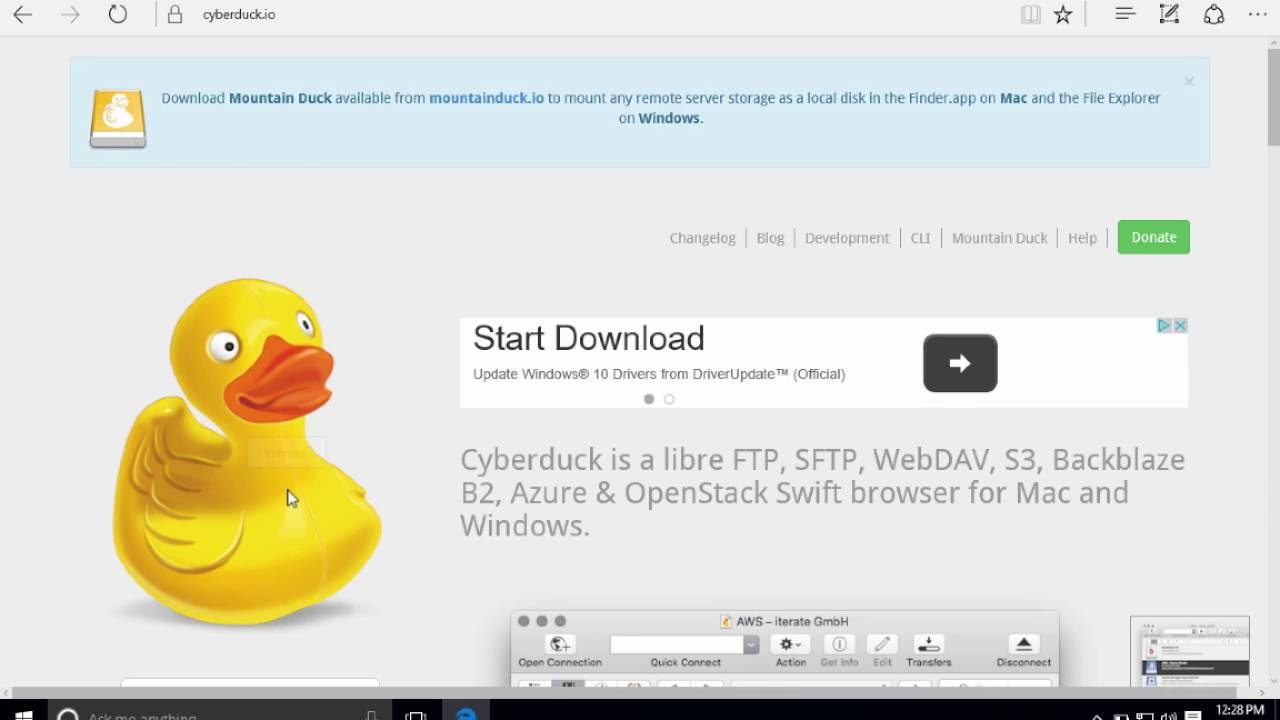Click the bold Mountain Duck banner link
The width and height of the screenshot is (1280, 720).
pyautogui.click(x=280, y=98)
